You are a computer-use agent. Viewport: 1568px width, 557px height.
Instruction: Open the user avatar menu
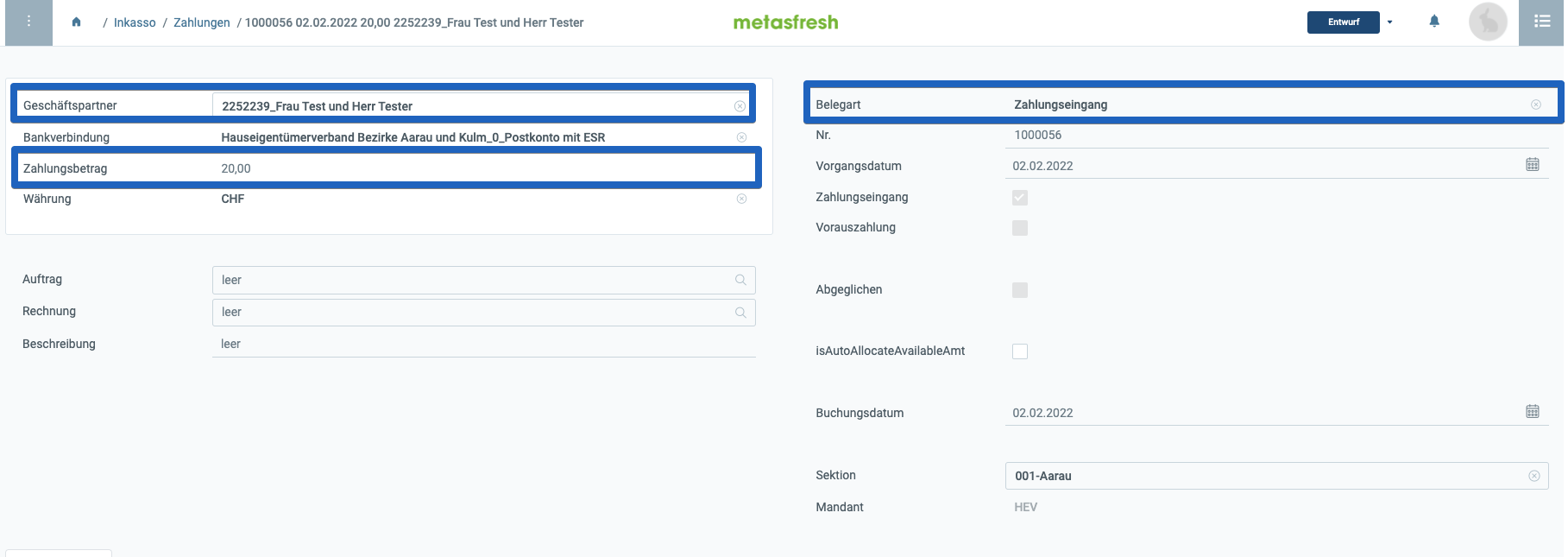pyautogui.click(x=1488, y=22)
